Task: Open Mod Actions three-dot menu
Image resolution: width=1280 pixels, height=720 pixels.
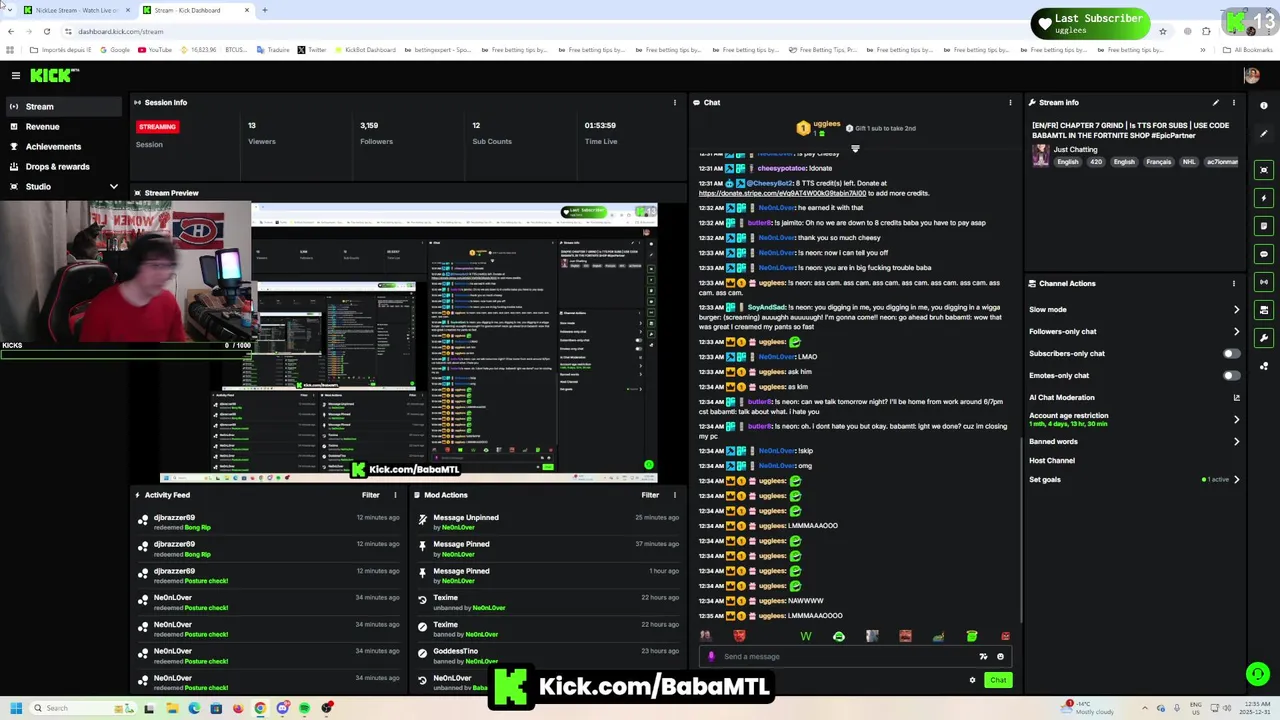Action: coord(674,495)
